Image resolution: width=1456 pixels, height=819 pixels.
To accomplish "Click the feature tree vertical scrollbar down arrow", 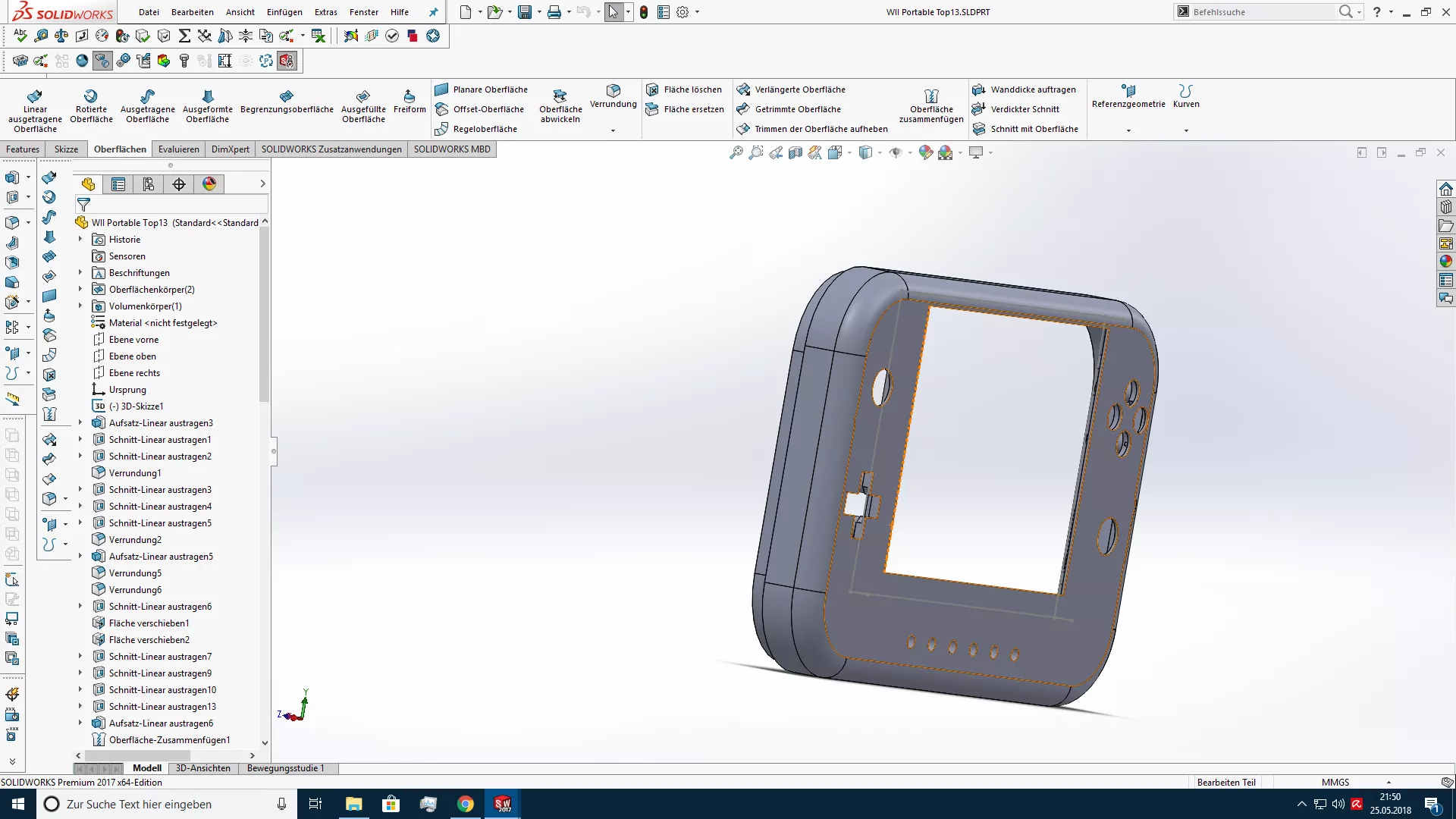I will 265,743.
